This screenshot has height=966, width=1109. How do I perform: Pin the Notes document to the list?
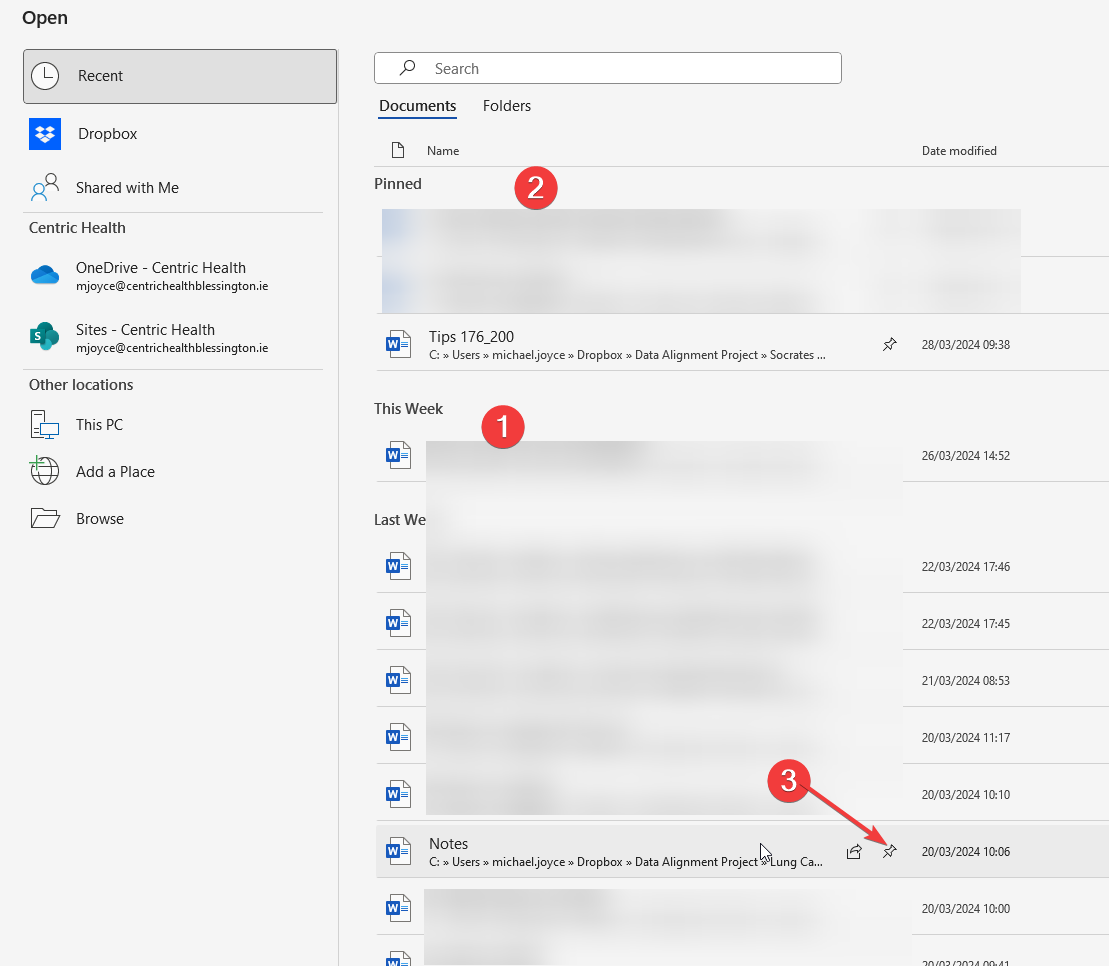889,852
